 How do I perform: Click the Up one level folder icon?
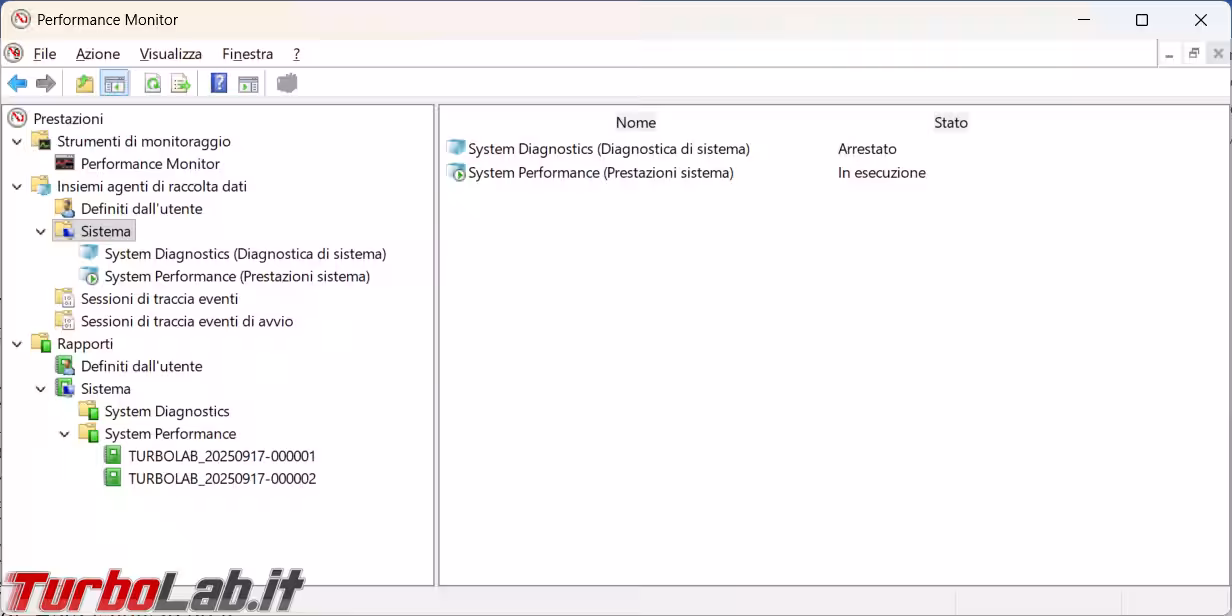[85, 84]
